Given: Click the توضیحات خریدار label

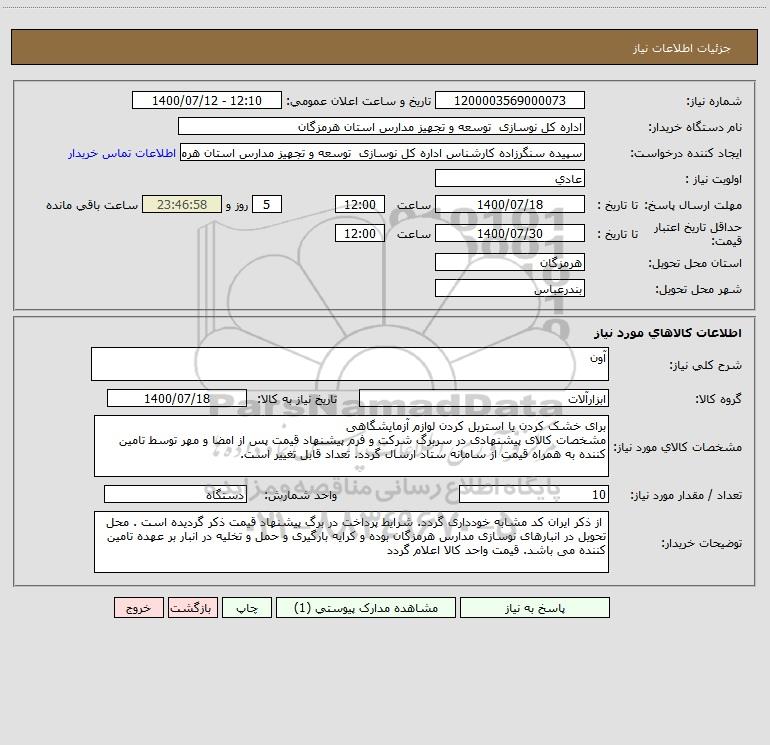Looking at the screenshot, I should [x=701, y=543].
